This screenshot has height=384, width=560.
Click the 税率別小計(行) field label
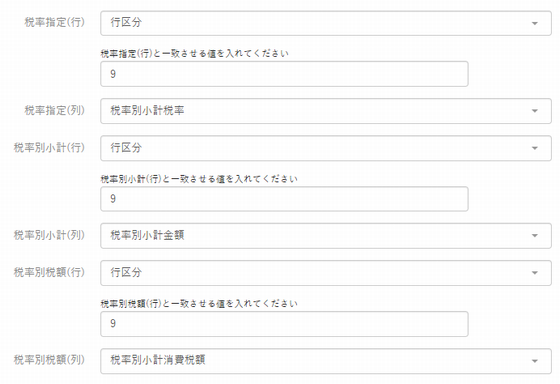coord(49,148)
